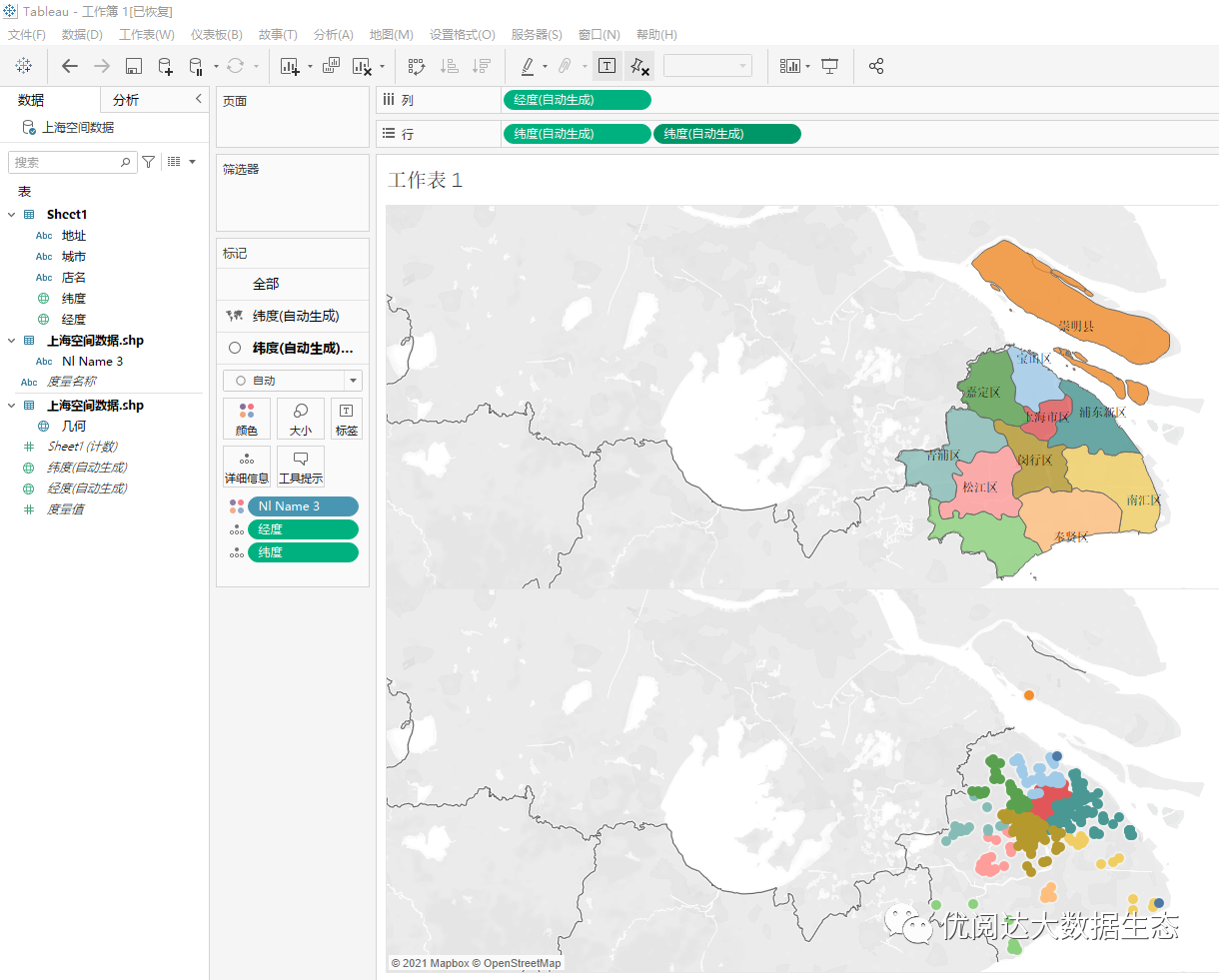Viewport: 1219px width, 980px height.
Task: Open the 地图(M) menu
Action: [392, 34]
